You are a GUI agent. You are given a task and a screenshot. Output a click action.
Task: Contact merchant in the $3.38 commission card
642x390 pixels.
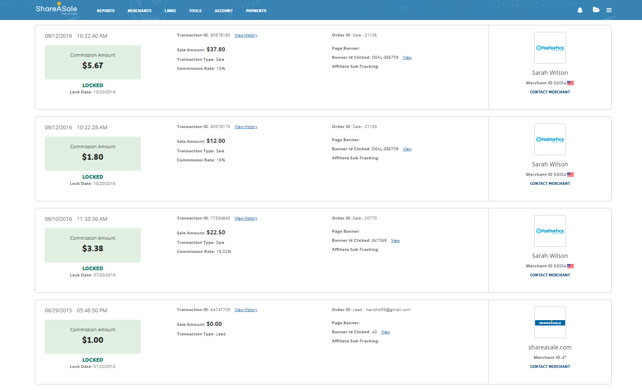(x=550, y=275)
